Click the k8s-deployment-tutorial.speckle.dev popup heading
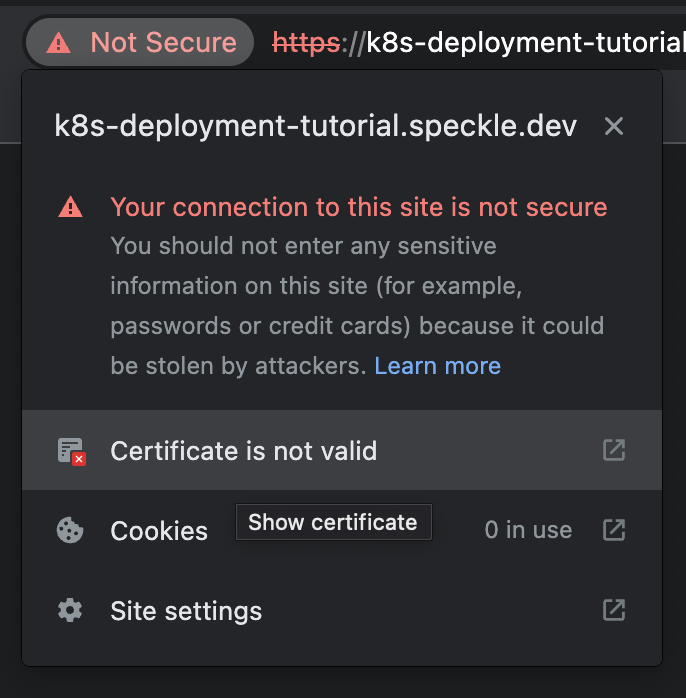The width and height of the screenshot is (686, 698). tap(315, 126)
